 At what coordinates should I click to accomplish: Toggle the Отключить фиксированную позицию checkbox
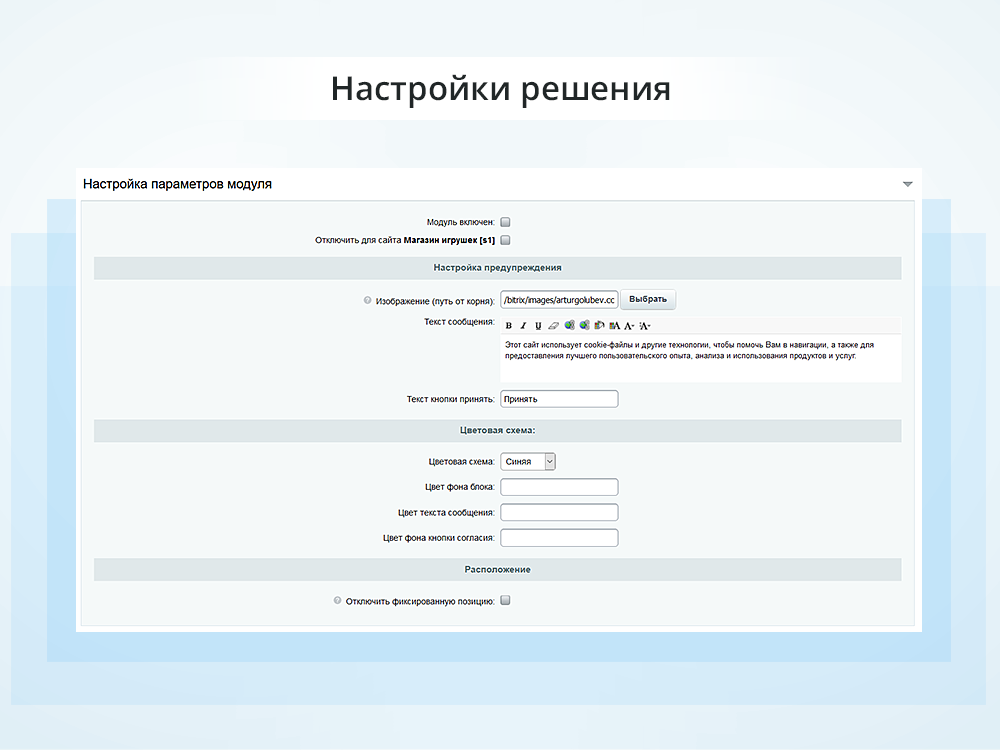[x=505, y=599]
